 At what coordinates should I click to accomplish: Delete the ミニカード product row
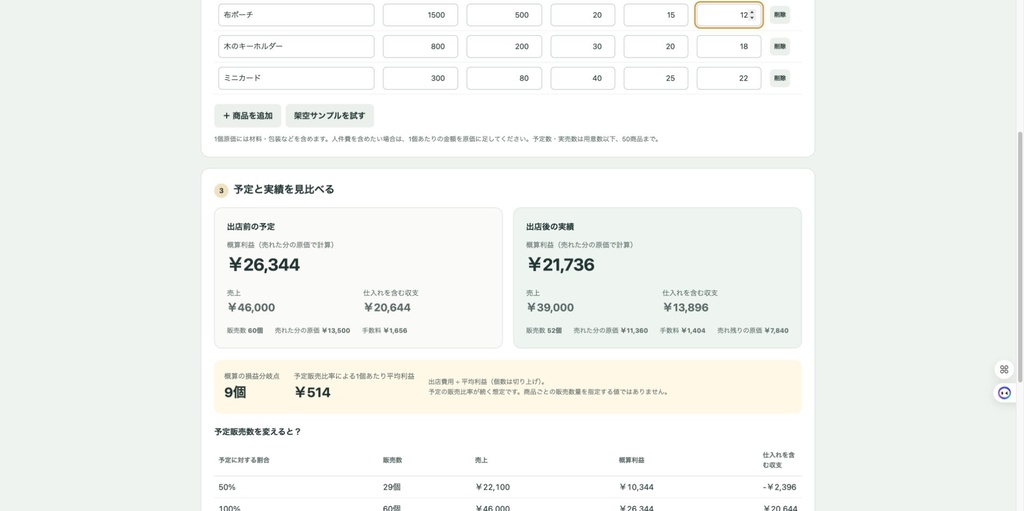pyautogui.click(x=780, y=78)
